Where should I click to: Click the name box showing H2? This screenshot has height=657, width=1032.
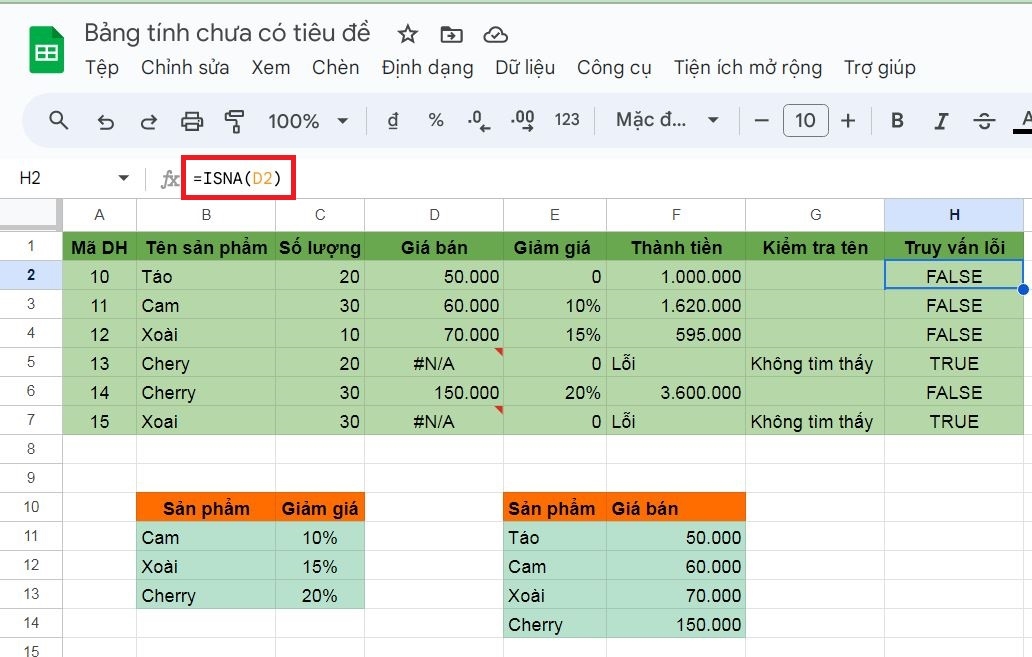[30, 178]
